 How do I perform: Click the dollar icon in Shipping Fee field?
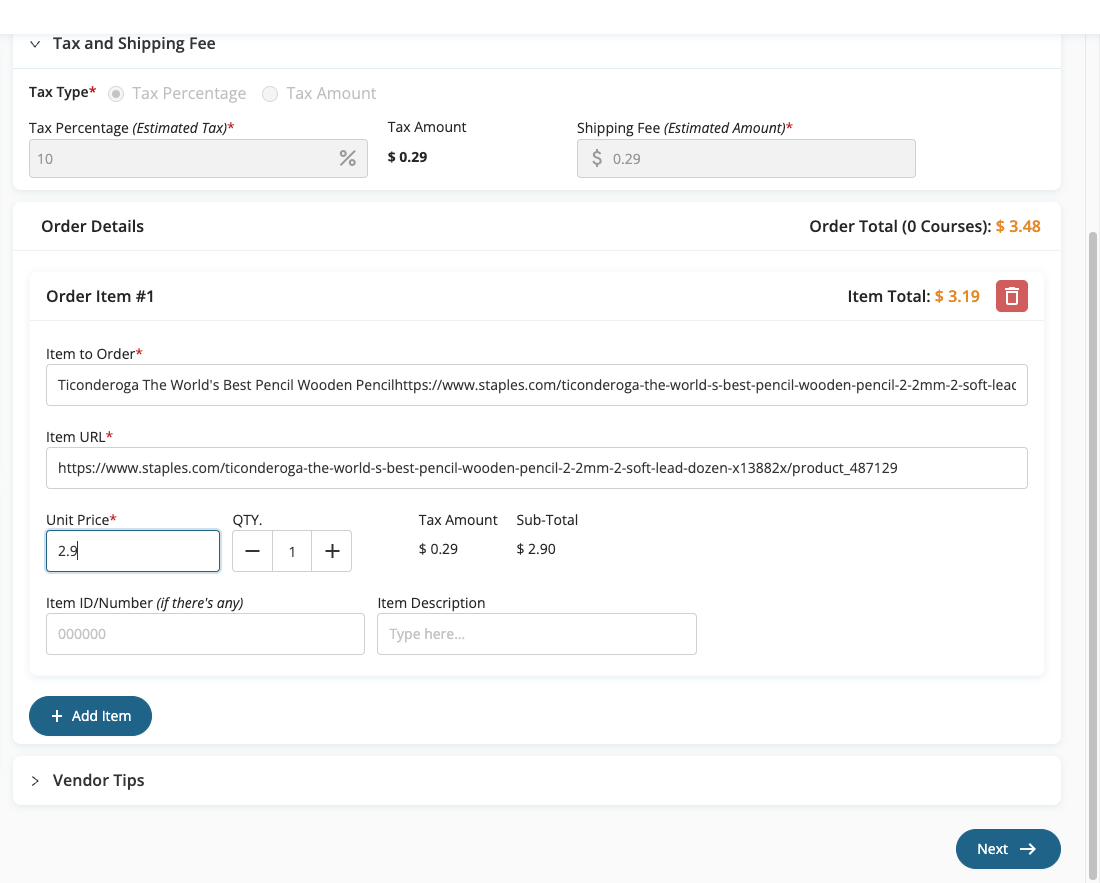pyautogui.click(x=596, y=159)
